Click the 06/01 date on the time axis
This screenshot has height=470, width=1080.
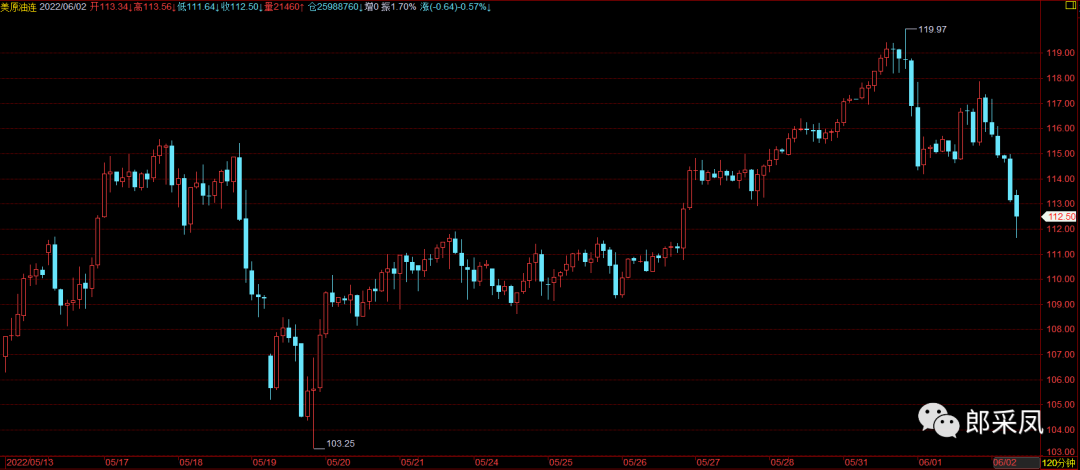point(931,463)
